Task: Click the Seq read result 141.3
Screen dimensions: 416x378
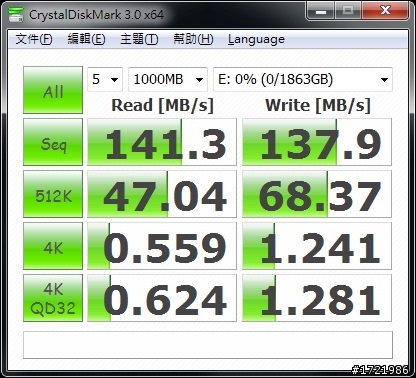Action: 162,142
